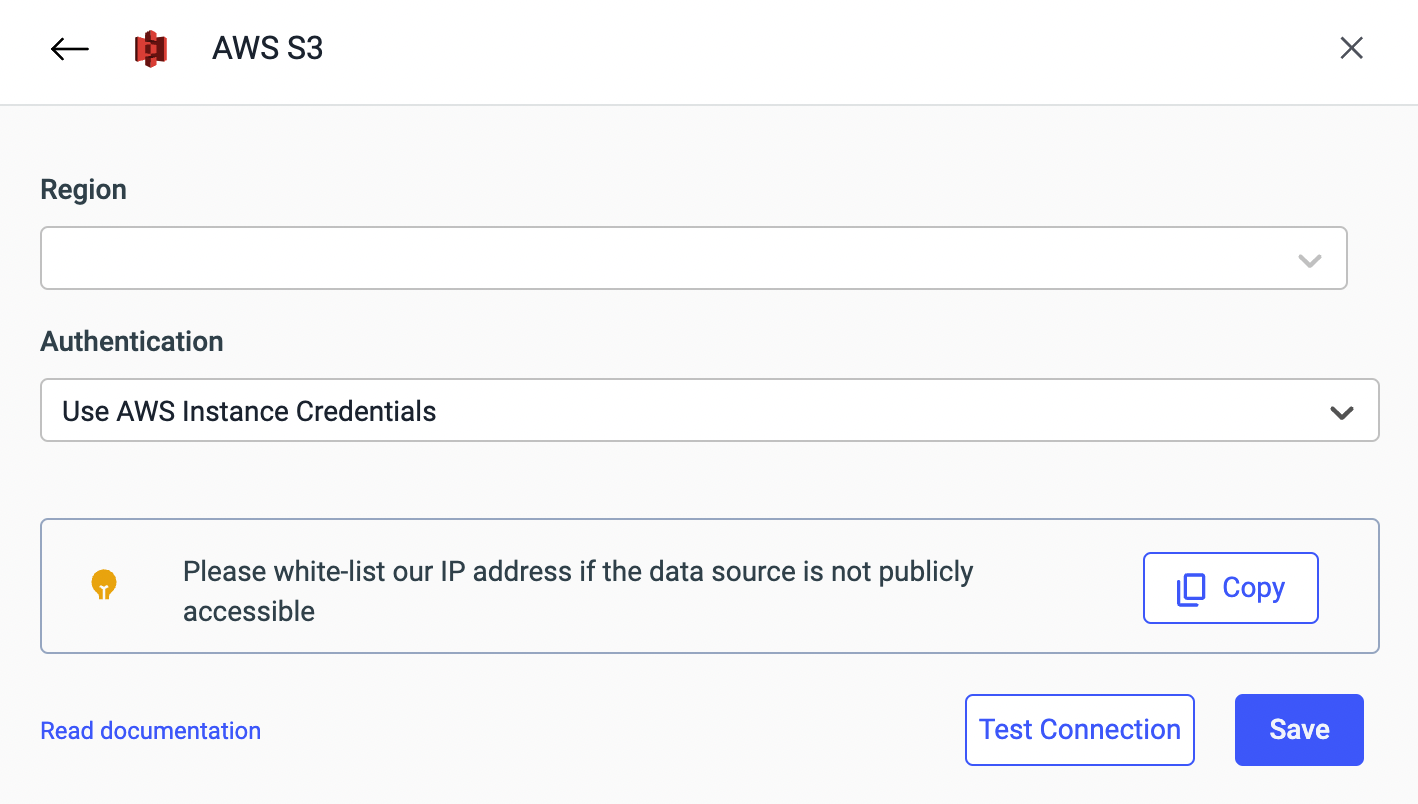The width and height of the screenshot is (1418, 804).
Task: Expand the Authentication dropdown chevron
Action: (x=1341, y=412)
